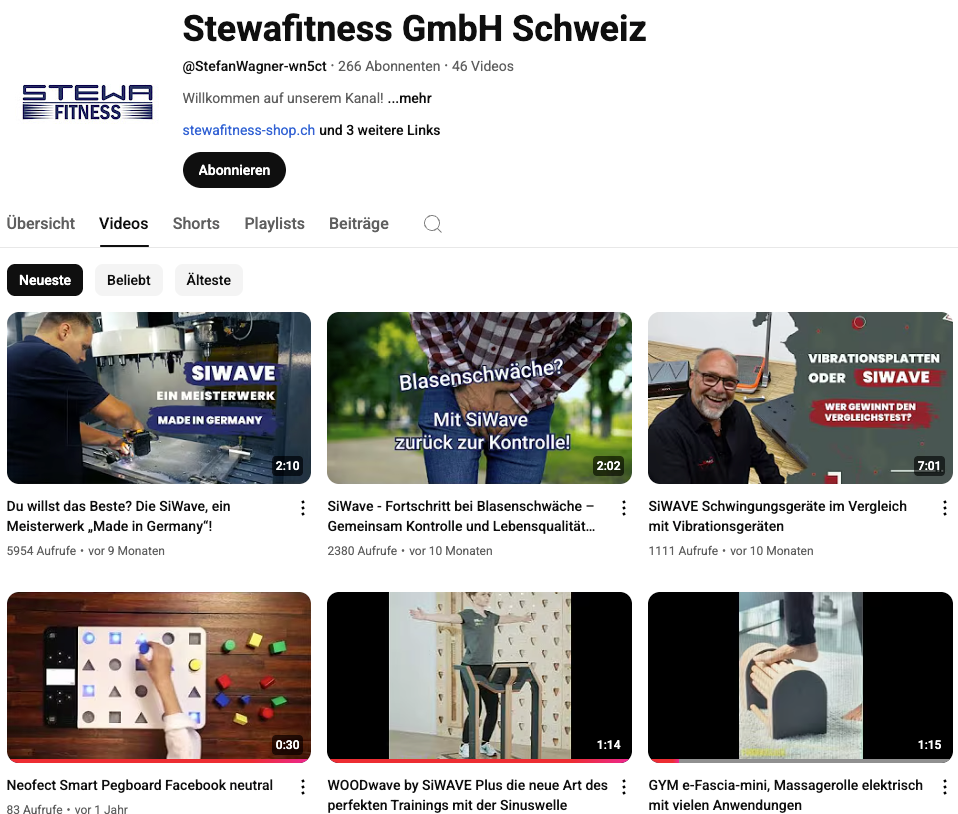Open the Vibrationsplatten oder SiWave thumbnail
Screen dimensions: 958x814
(800, 398)
